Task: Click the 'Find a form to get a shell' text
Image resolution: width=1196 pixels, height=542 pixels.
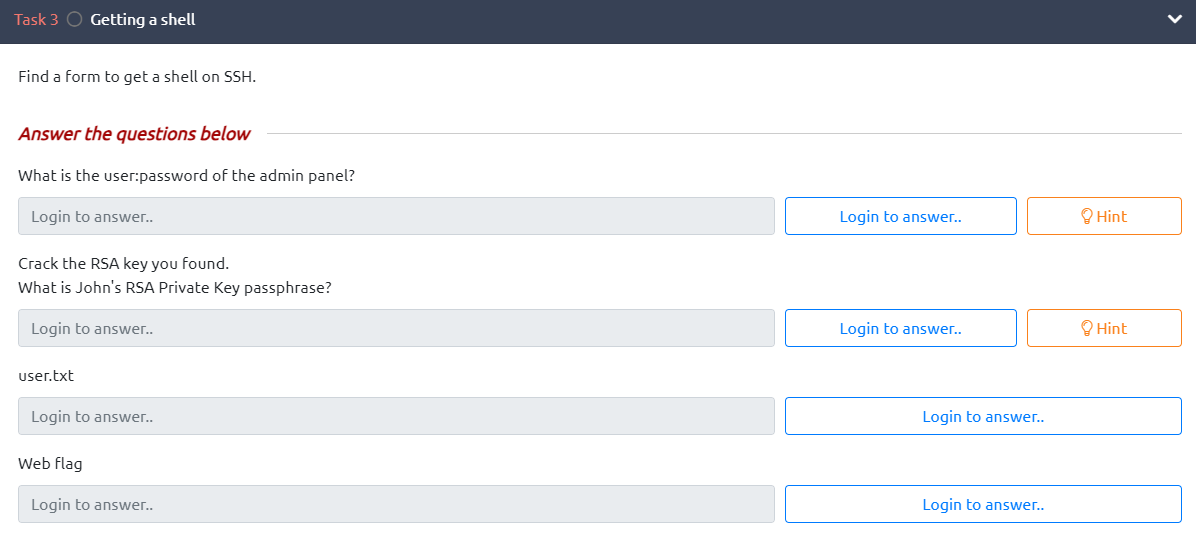Action: pos(137,76)
